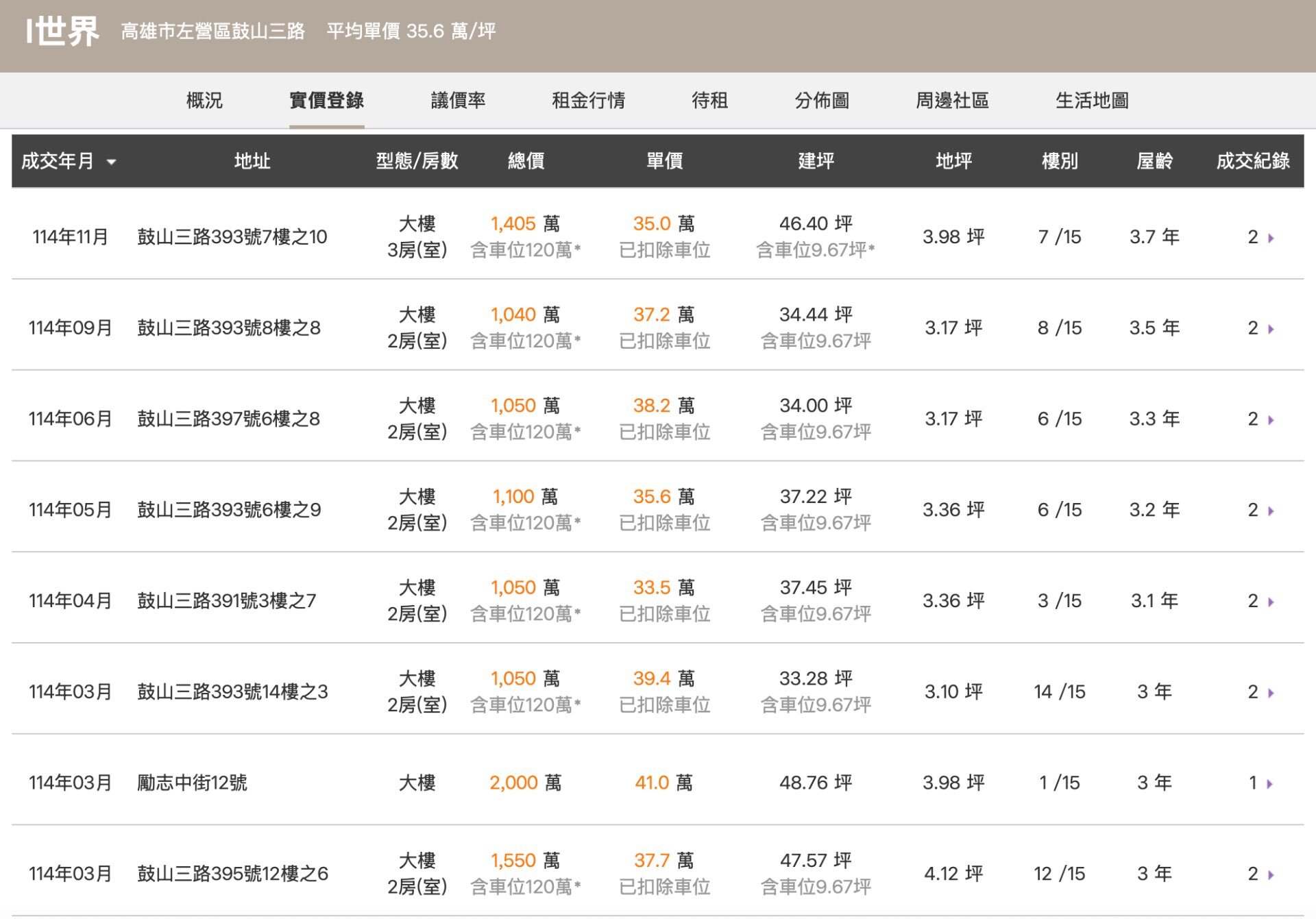Click record arrow for 鼓山三路393號6樓之9
This screenshot has width=1316, height=919.
coord(1271,511)
